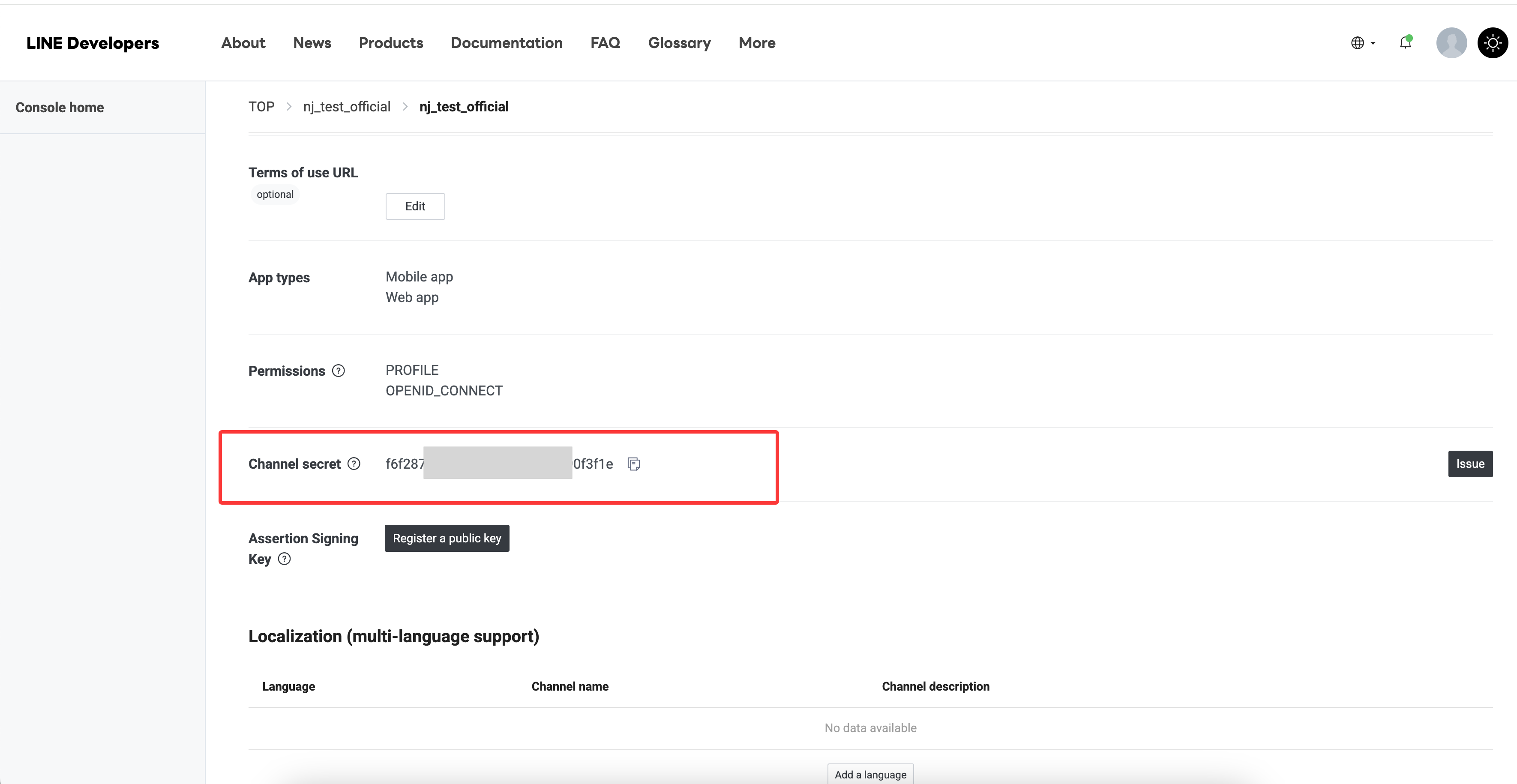
Task: Select the Web app text
Action: (x=412, y=297)
